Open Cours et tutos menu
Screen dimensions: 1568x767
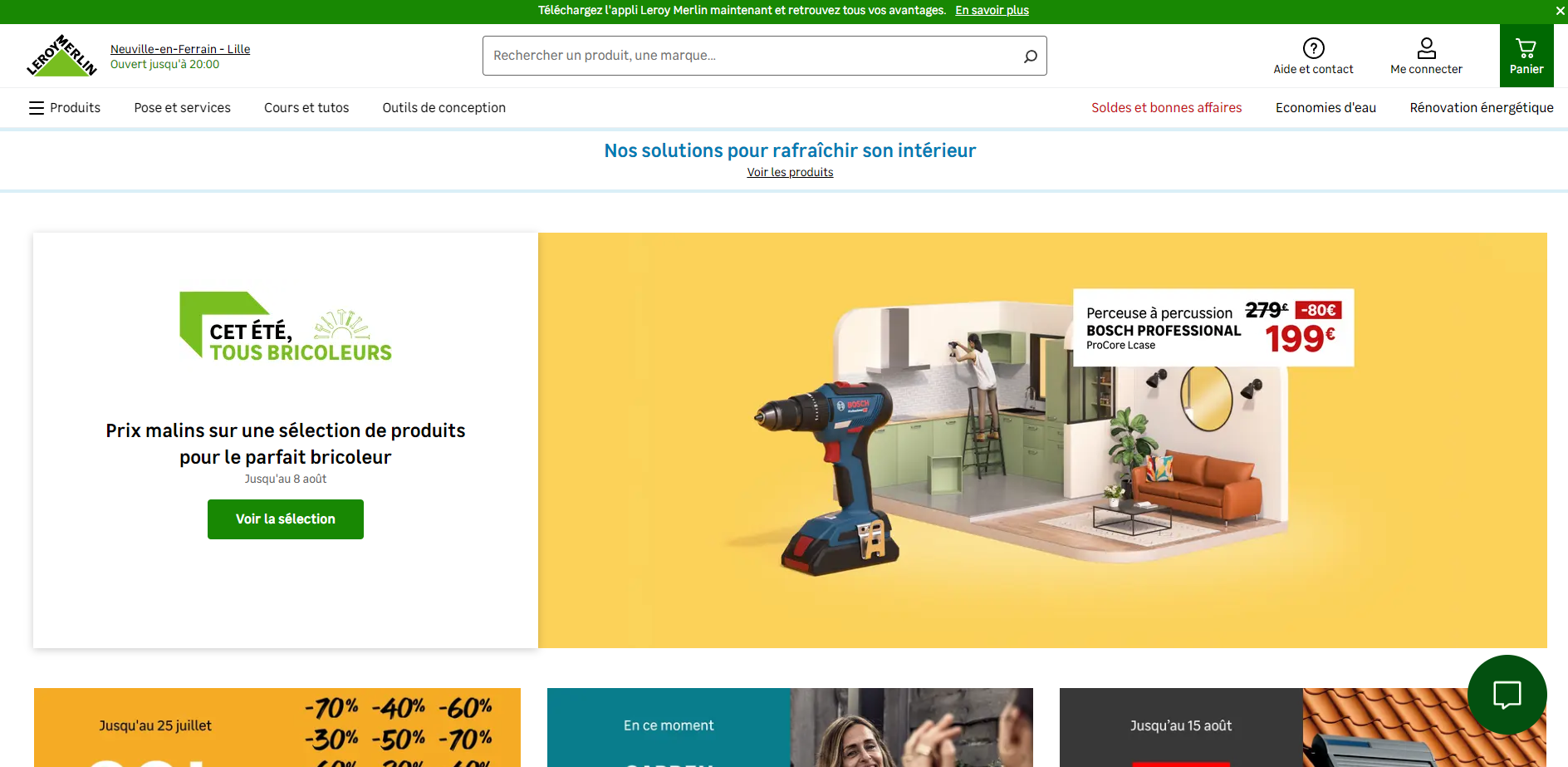(x=306, y=108)
